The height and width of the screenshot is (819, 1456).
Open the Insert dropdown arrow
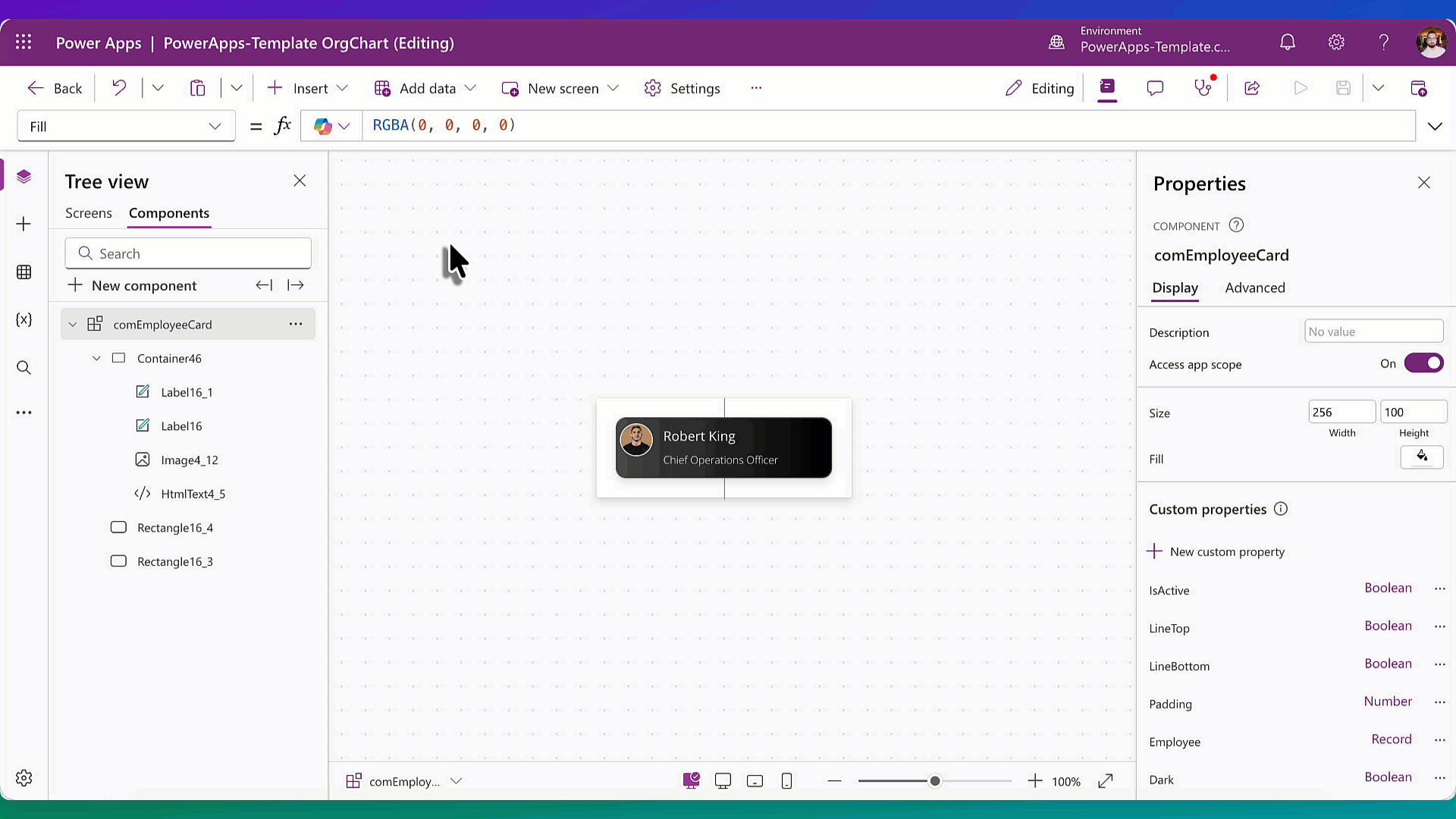coord(342,88)
